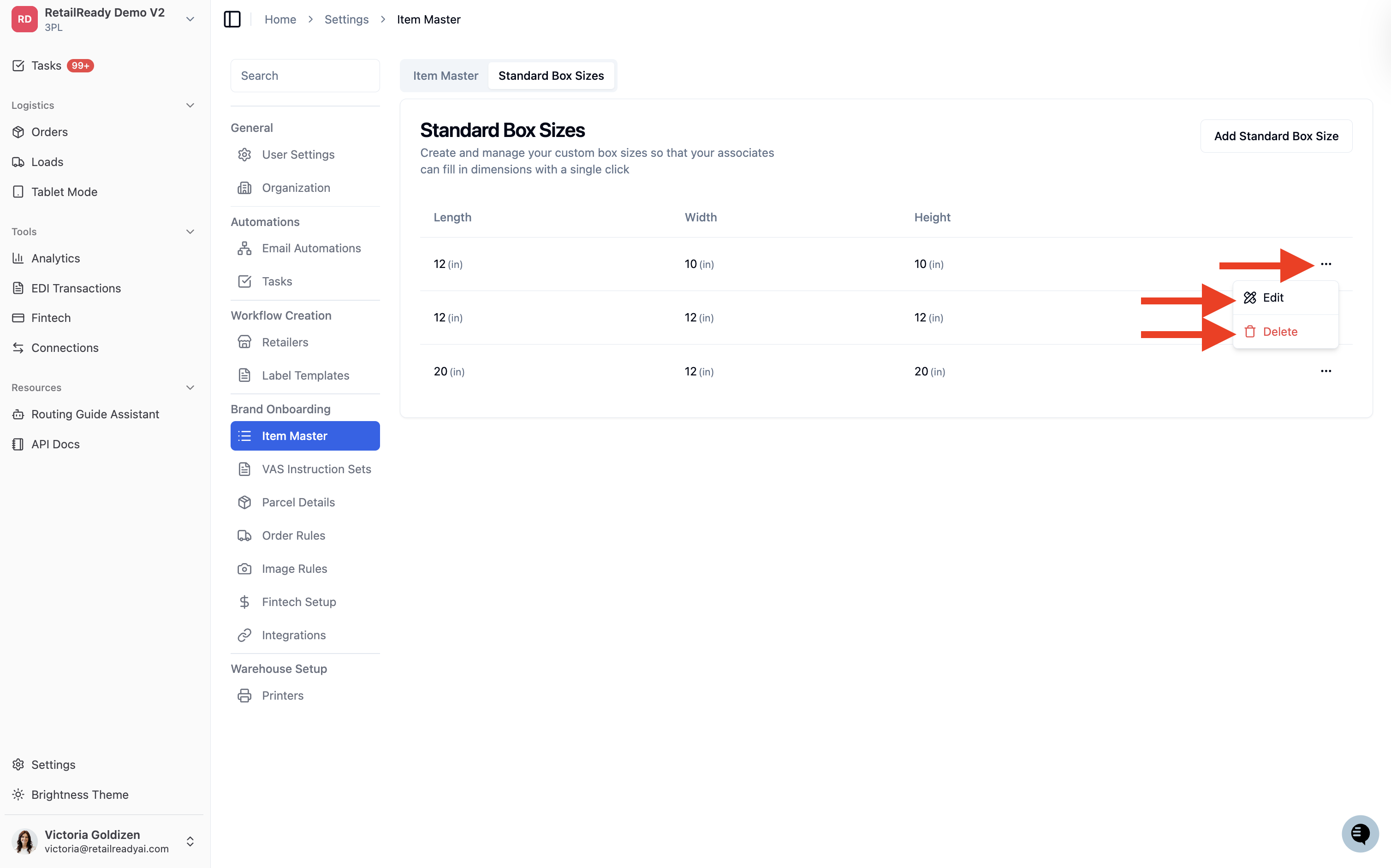Image resolution: width=1391 pixels, height=868 pixels.
Task: Open the chat support bubble
Action: 1360,833
